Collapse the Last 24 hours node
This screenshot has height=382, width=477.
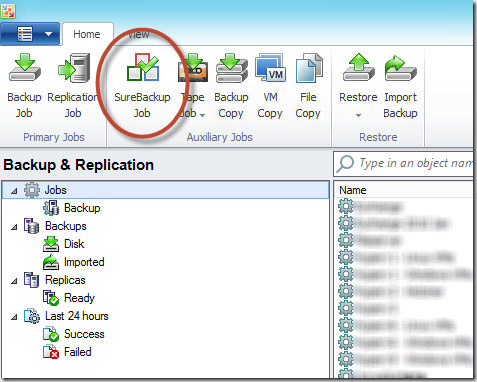pos(14,317)
